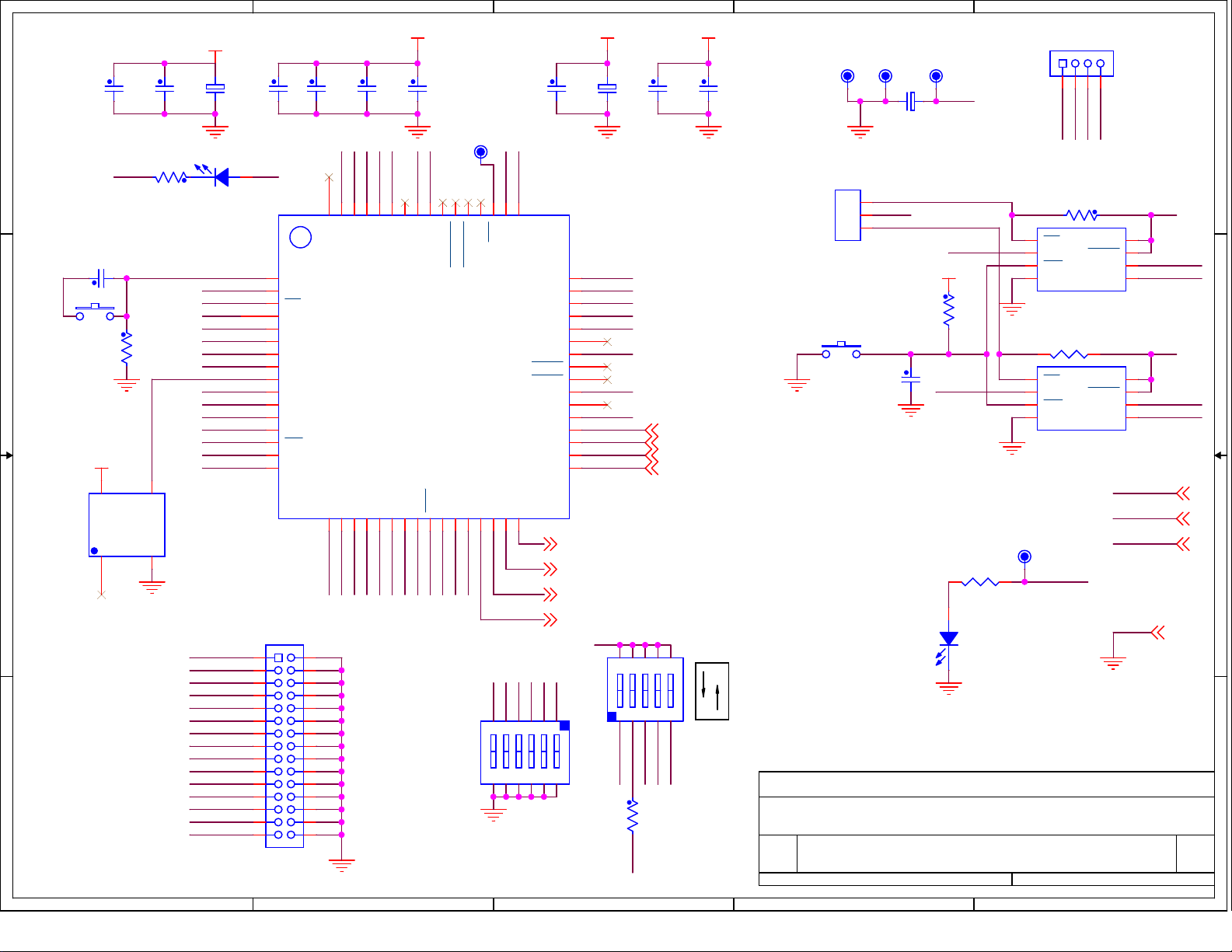The image size is (1232, 952).
Task: Click the top off-page arrow below the main IC
Action: pos(550,544)
